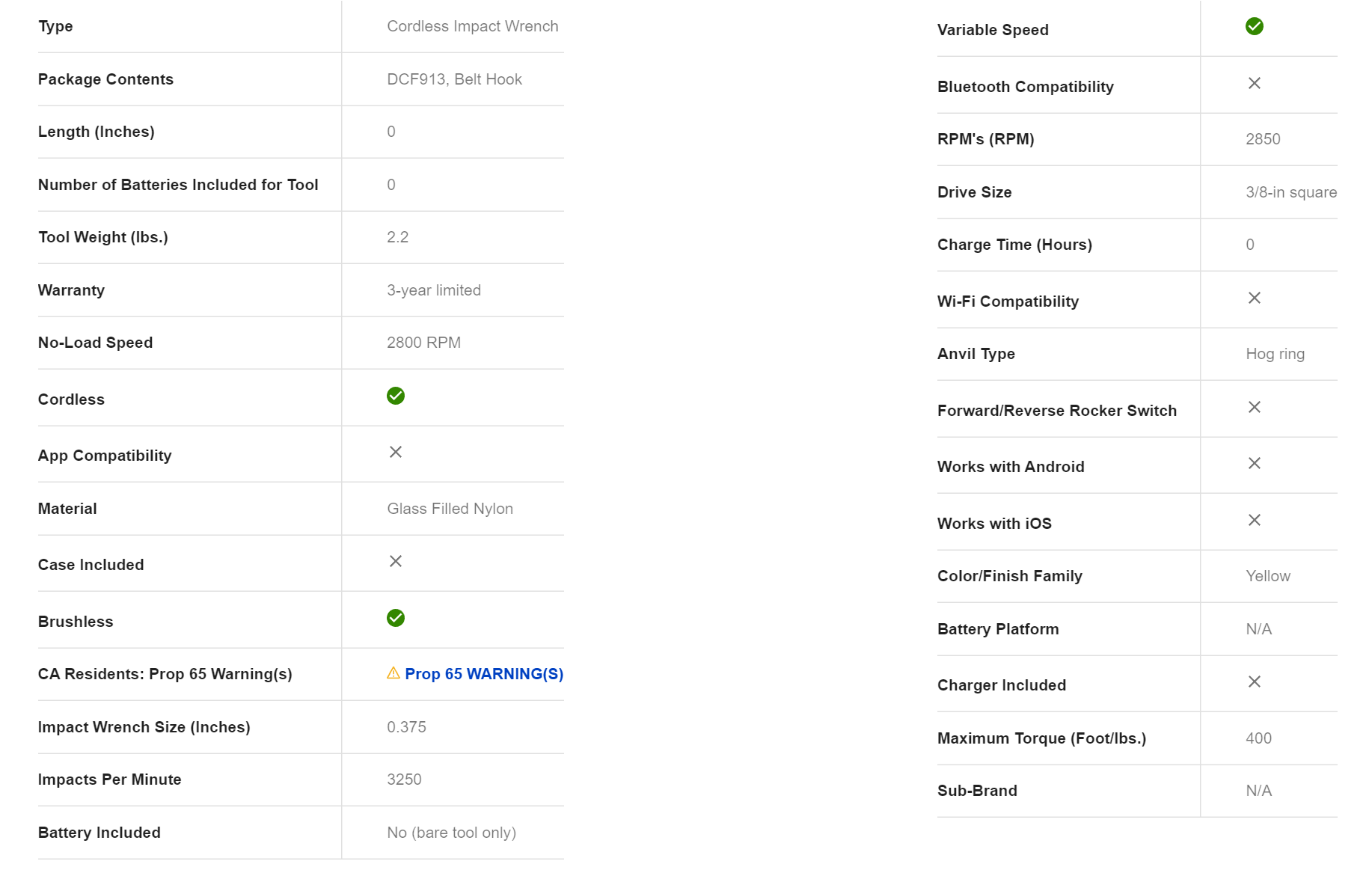1372x876 pixels.
Task: Click the Maximum Torque value 400
Action: pyautogui.click(x=1258, y=738)
